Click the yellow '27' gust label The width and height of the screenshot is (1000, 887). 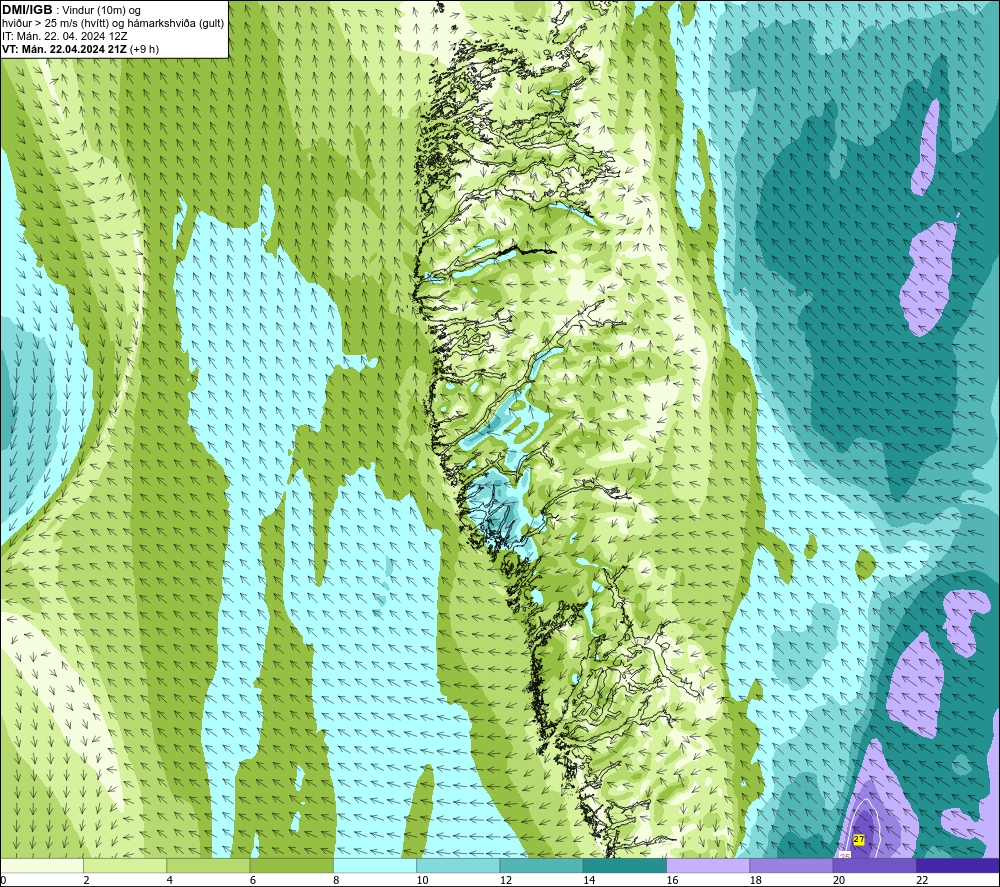coord(859,840)
